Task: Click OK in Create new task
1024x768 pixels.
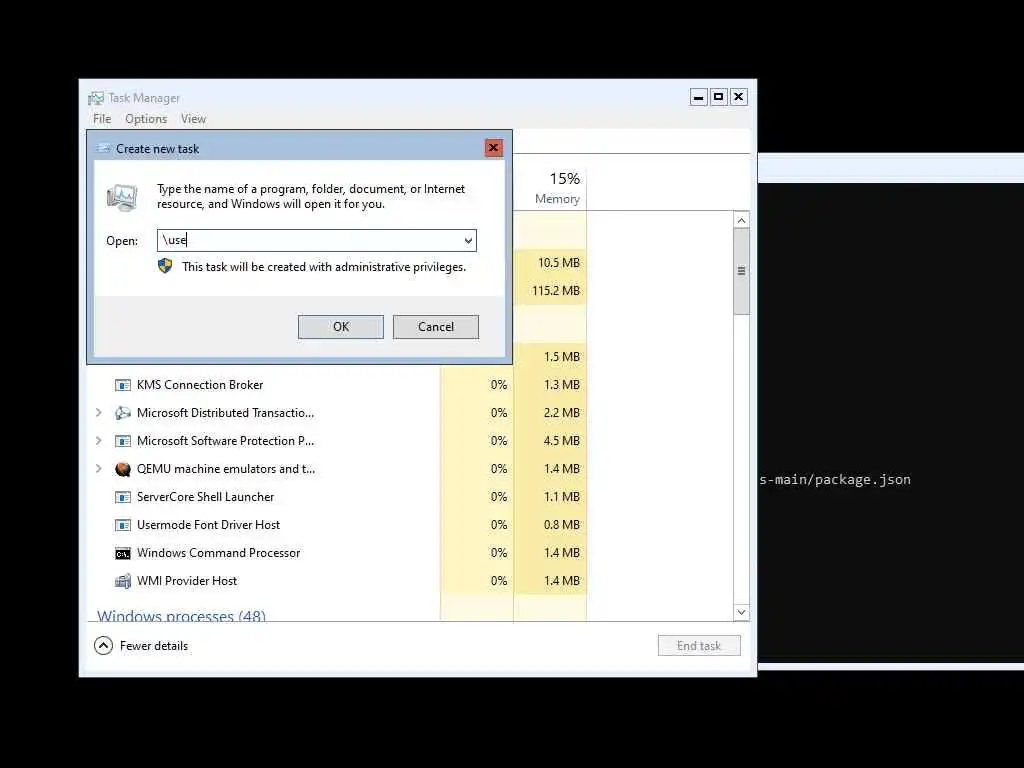Action: 341,327
